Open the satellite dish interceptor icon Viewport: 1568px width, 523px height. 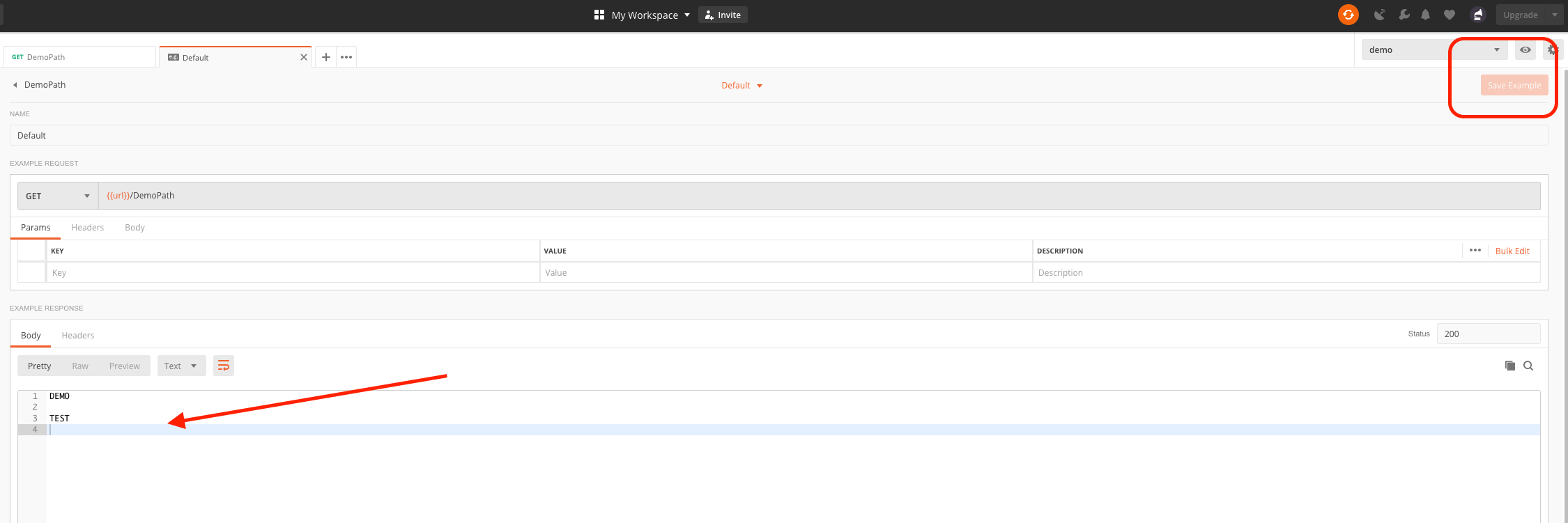pyautogui.click(x=1379, y=15)
